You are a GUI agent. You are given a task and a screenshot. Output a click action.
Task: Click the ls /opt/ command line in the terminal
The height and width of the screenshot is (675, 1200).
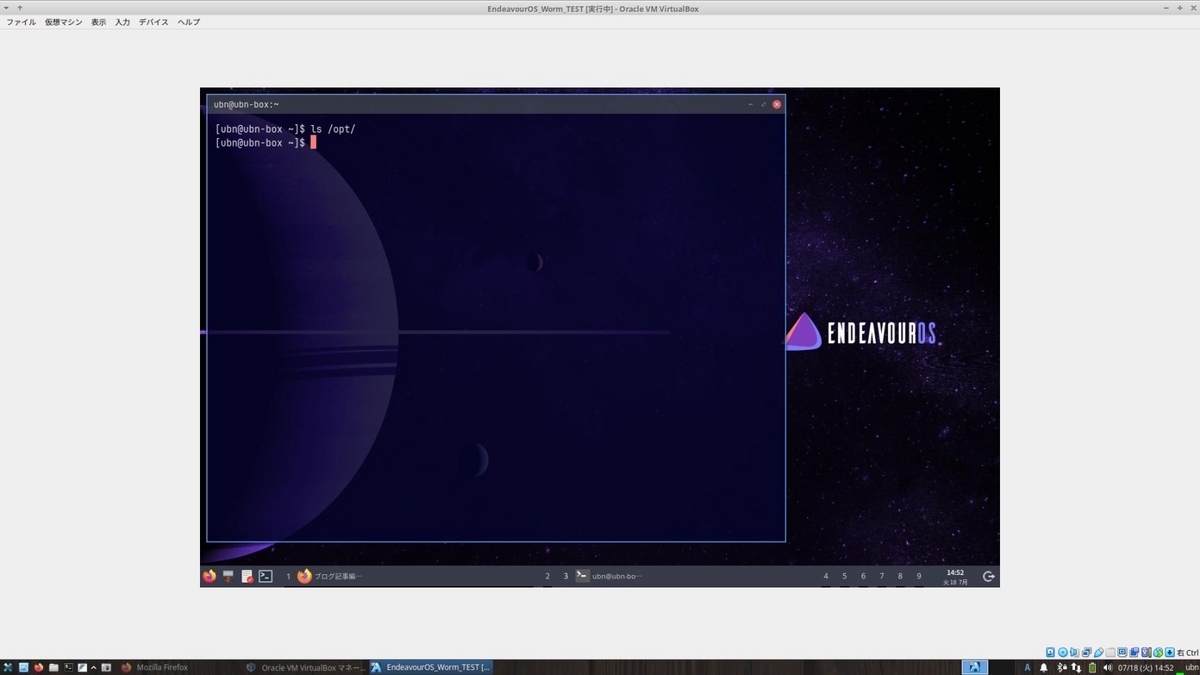coord(286,129)
